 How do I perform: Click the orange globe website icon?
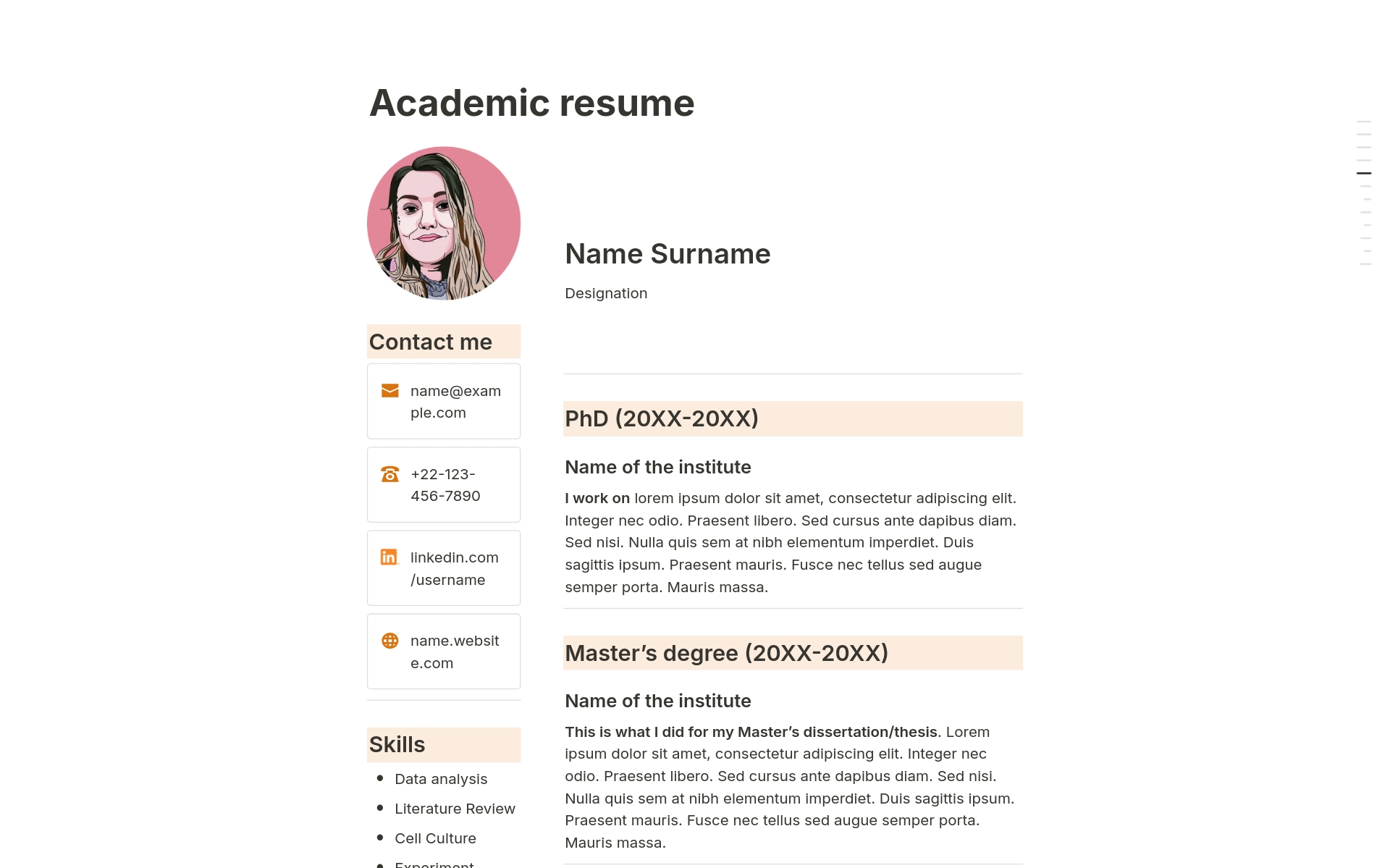(x=389, y=641)
